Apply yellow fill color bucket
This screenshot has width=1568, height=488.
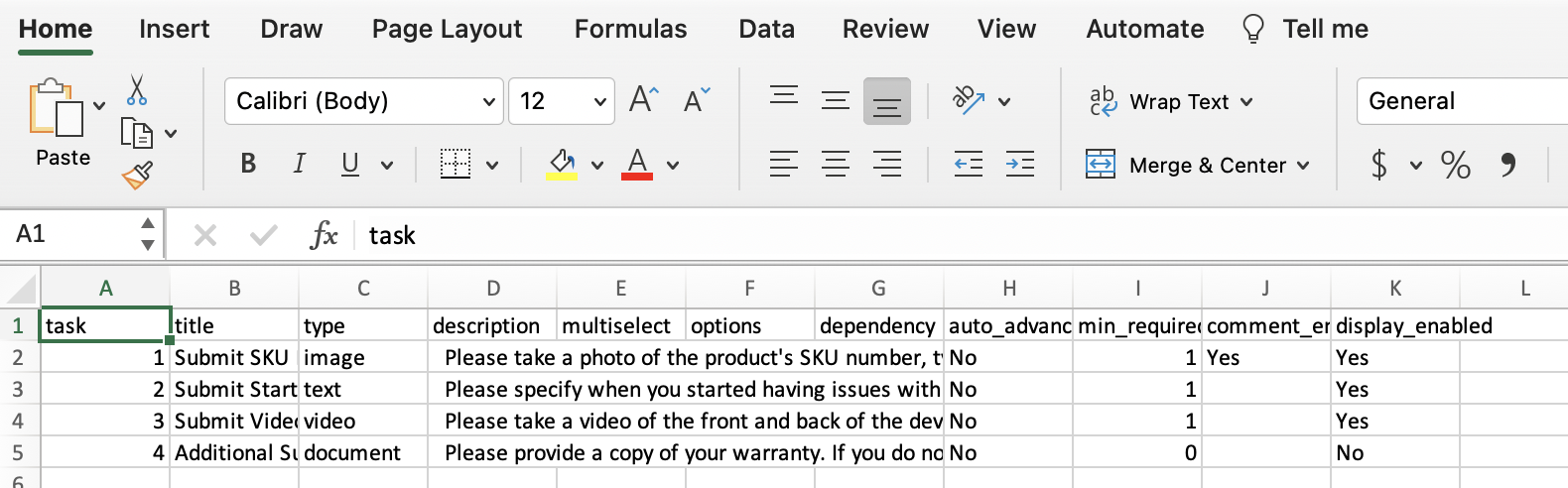coord(562,164)
